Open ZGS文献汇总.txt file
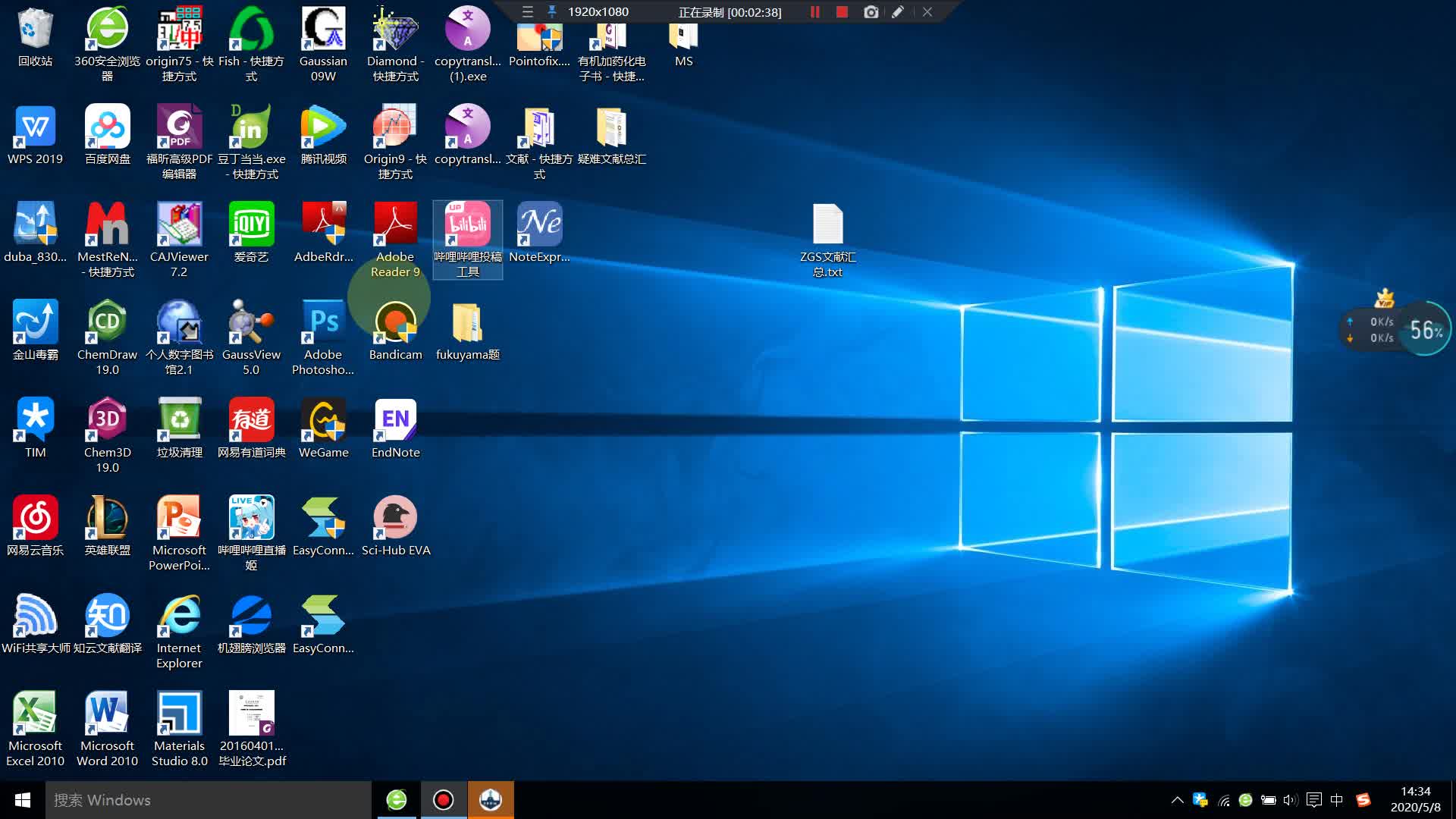This screenshot has height=819, width=1456. (827, 224)
